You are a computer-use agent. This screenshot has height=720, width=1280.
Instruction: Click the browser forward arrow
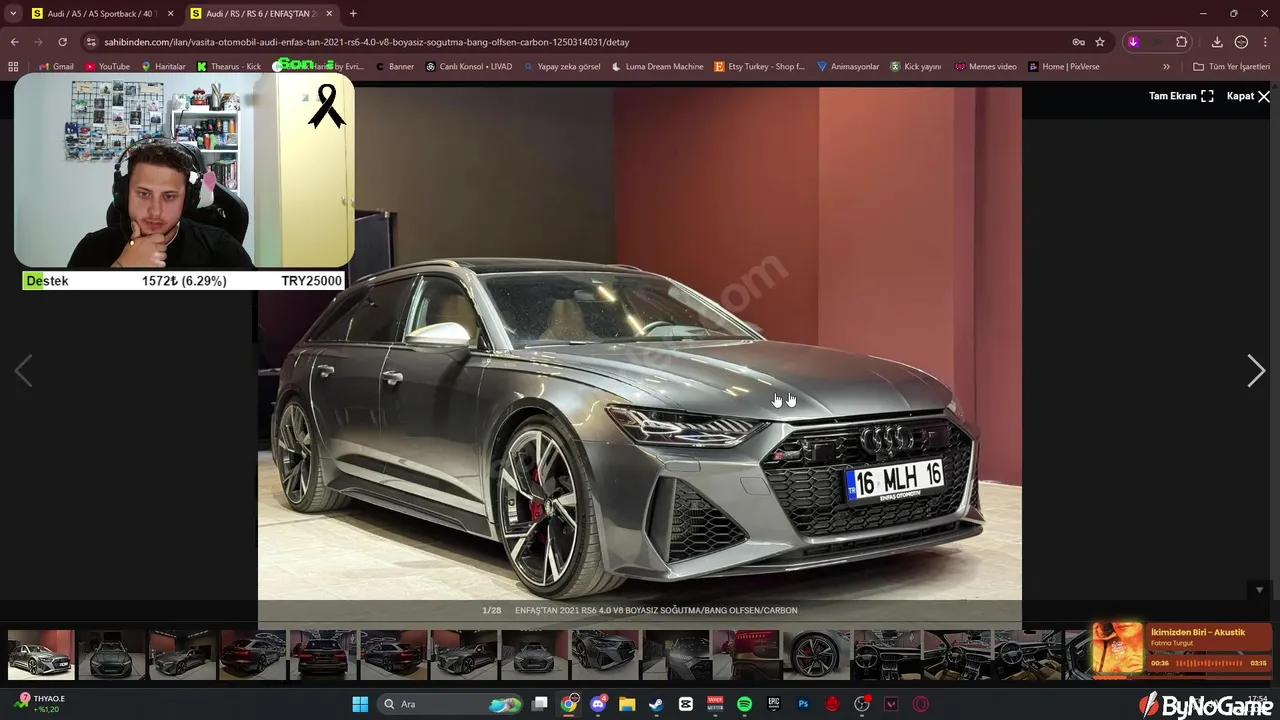tap(38, 42)
